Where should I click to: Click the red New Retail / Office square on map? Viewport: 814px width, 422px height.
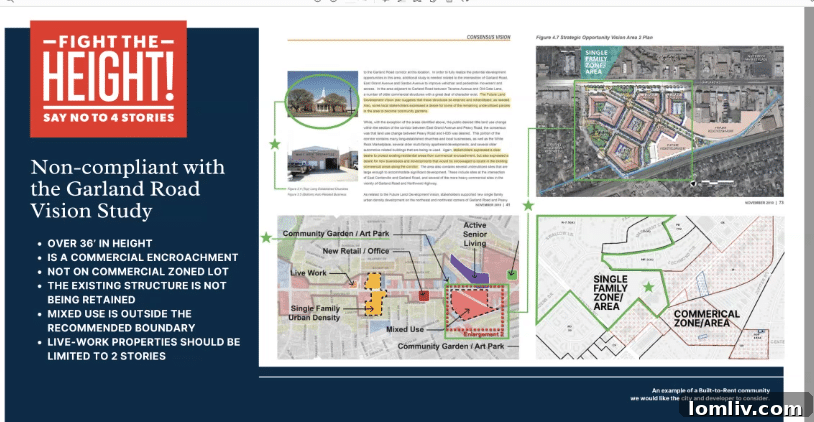click(x=424, y=296)
